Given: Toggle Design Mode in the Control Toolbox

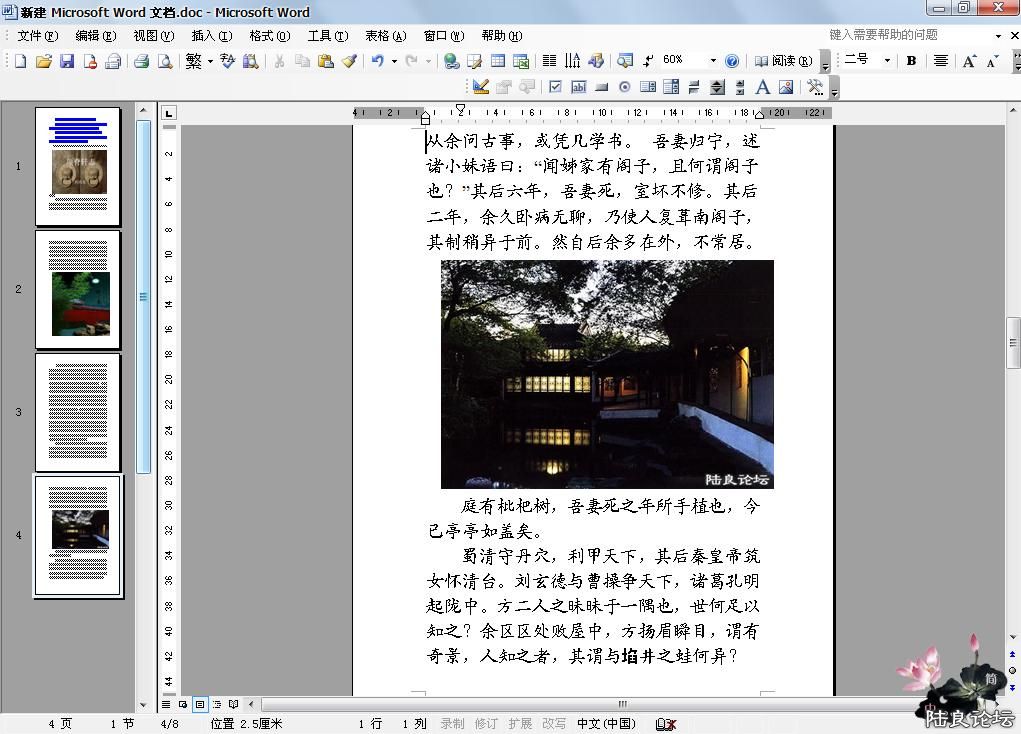Looking at the screenshot, I should pyautogui.click(x=481, y=87).
